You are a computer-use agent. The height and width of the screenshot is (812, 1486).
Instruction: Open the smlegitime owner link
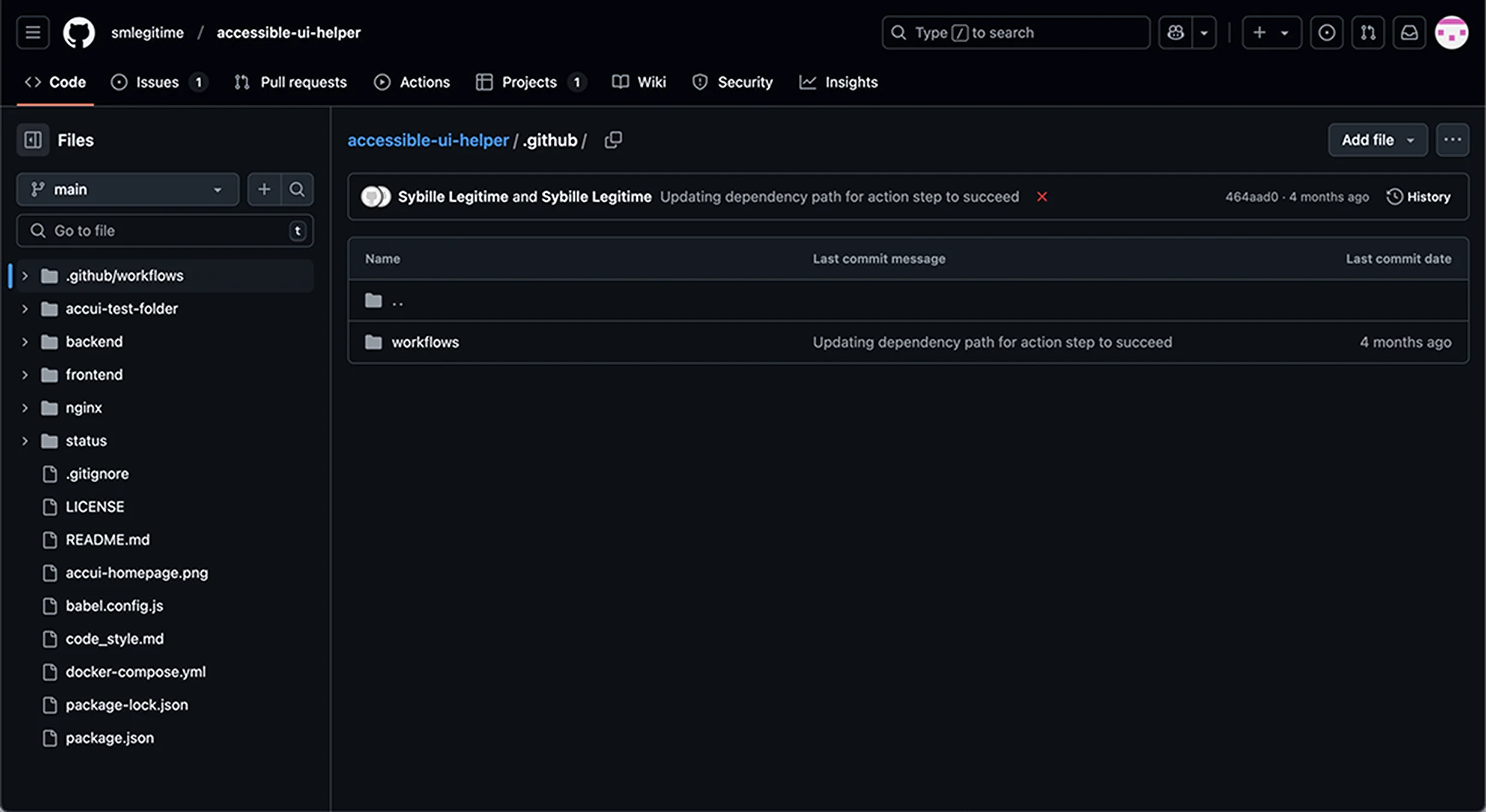tap(147, 32)
